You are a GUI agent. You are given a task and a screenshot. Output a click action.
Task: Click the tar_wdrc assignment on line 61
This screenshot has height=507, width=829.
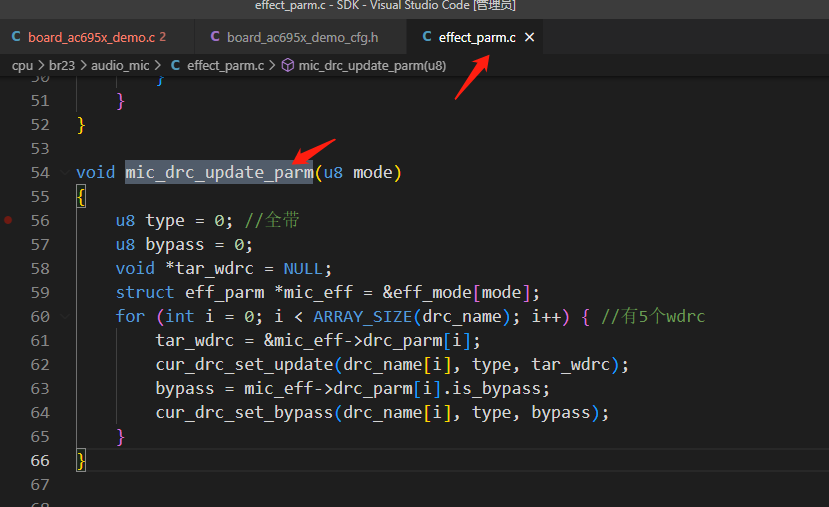point(318,340)
